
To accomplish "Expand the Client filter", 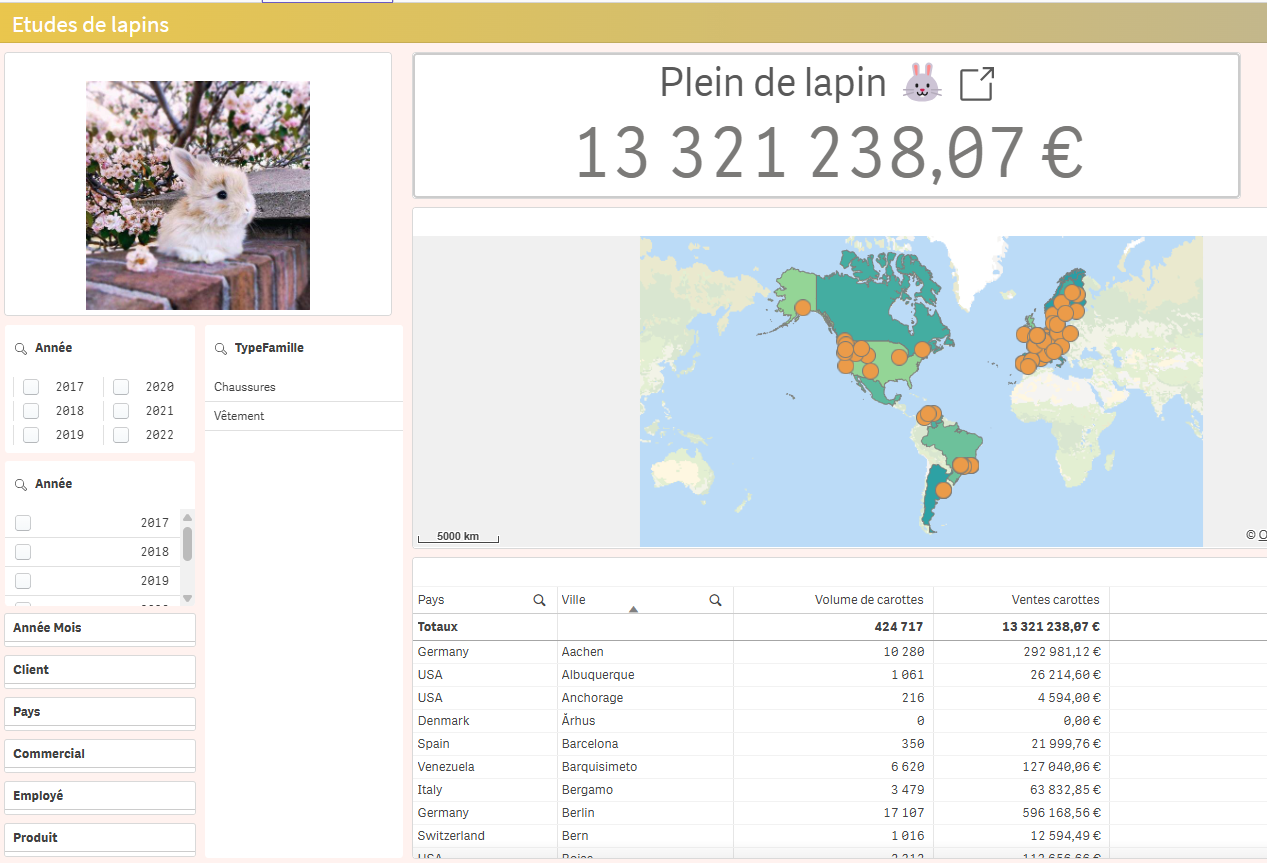I will click(100, 670).
